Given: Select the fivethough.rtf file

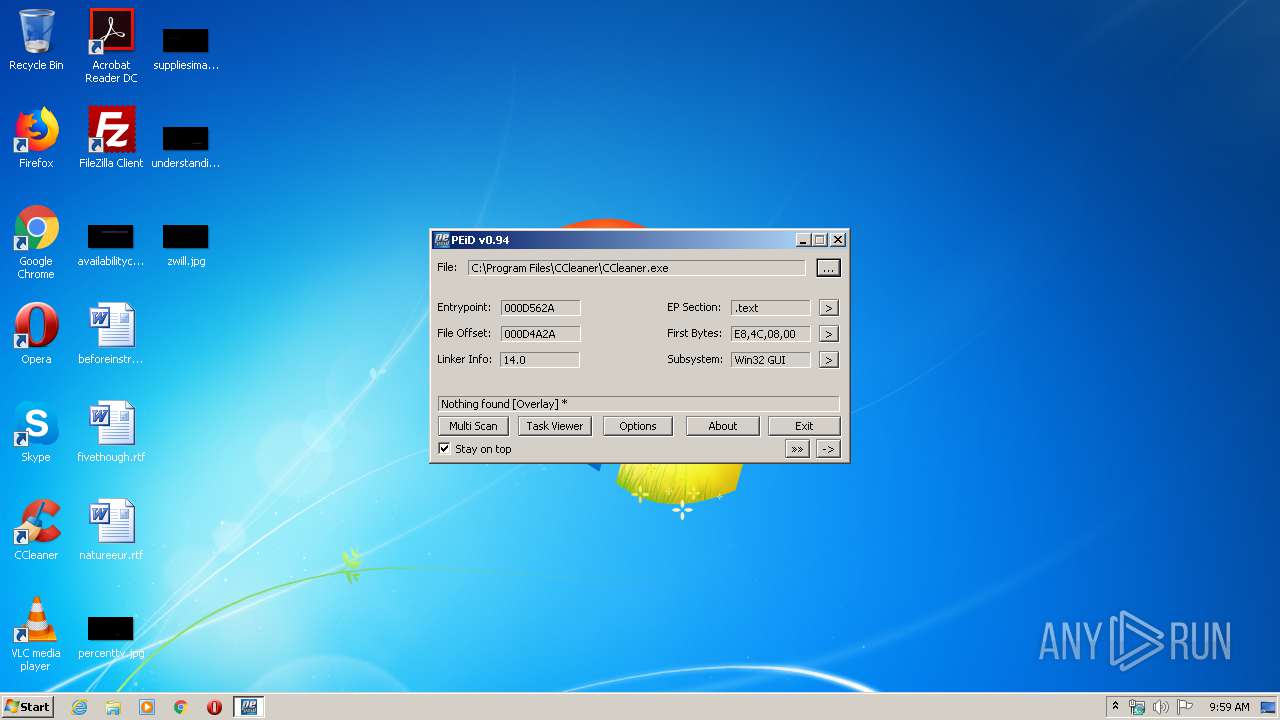Looking at the screenshot, I should 111,432.
